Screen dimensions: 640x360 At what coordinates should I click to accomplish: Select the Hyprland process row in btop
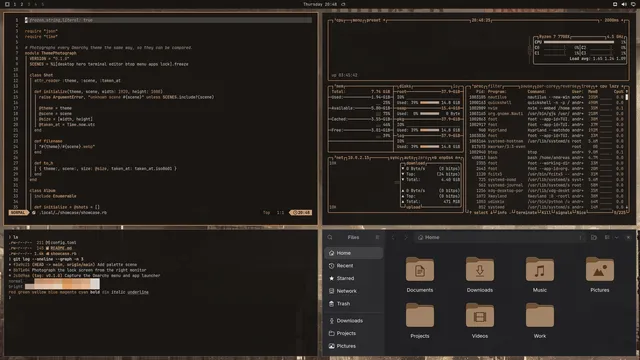point(547,130)
